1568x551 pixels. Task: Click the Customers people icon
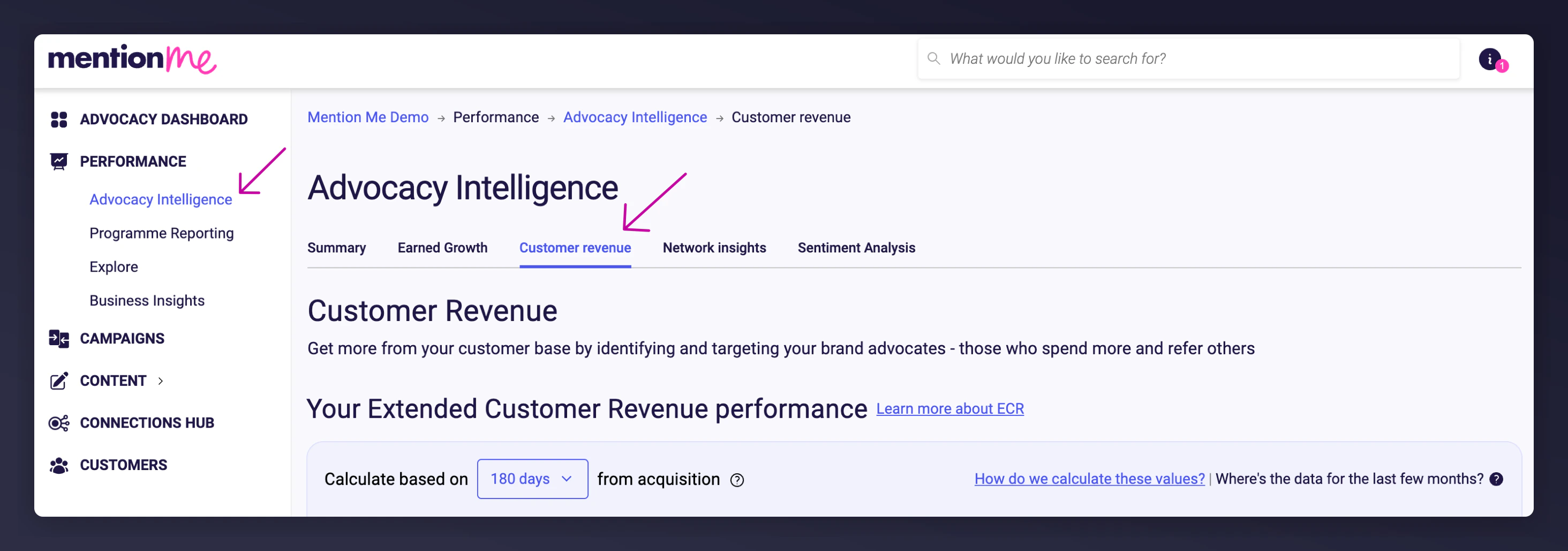59,466
